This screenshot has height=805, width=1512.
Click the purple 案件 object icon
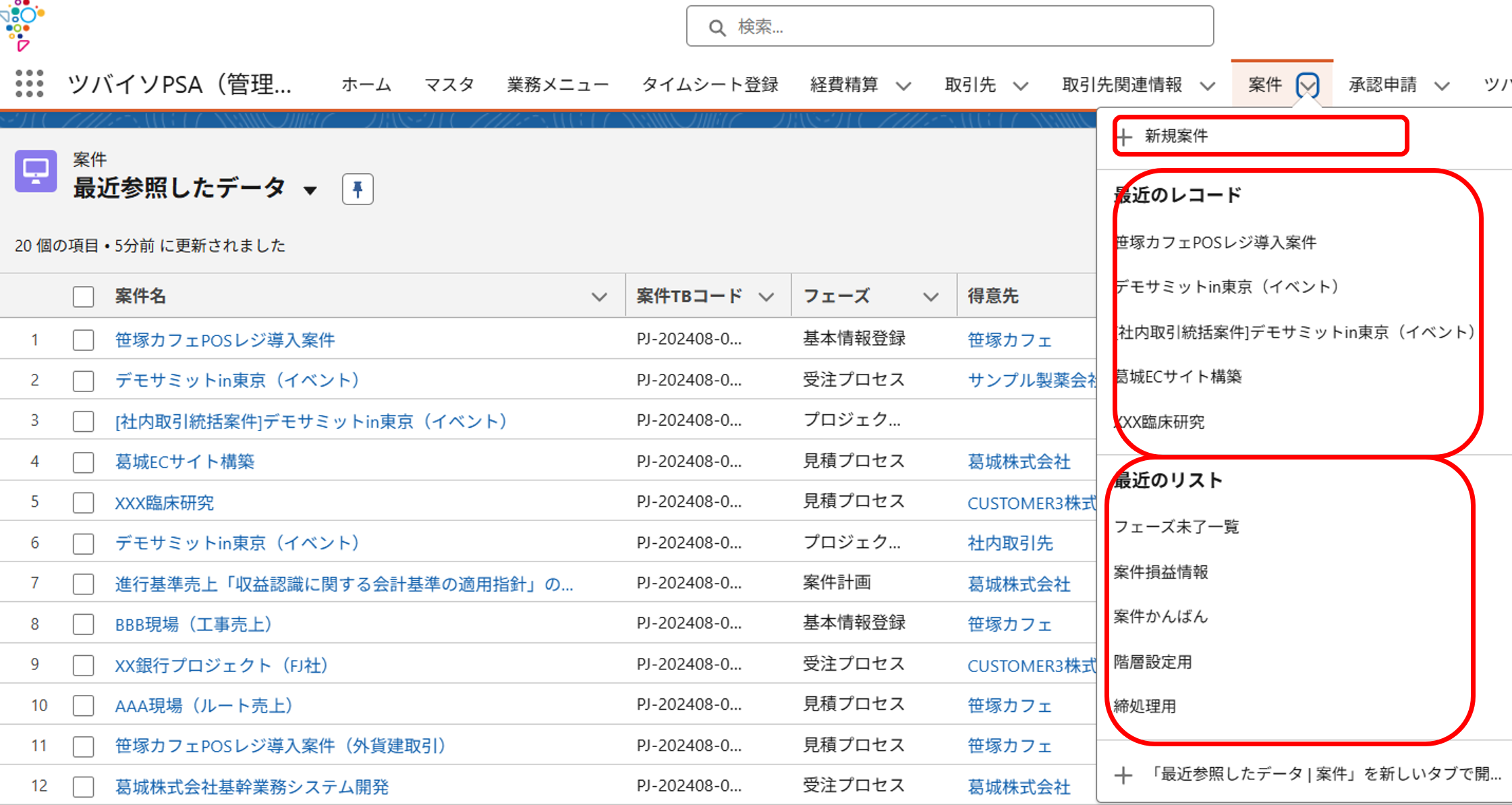pyautogui.click(x=36, y=171)
